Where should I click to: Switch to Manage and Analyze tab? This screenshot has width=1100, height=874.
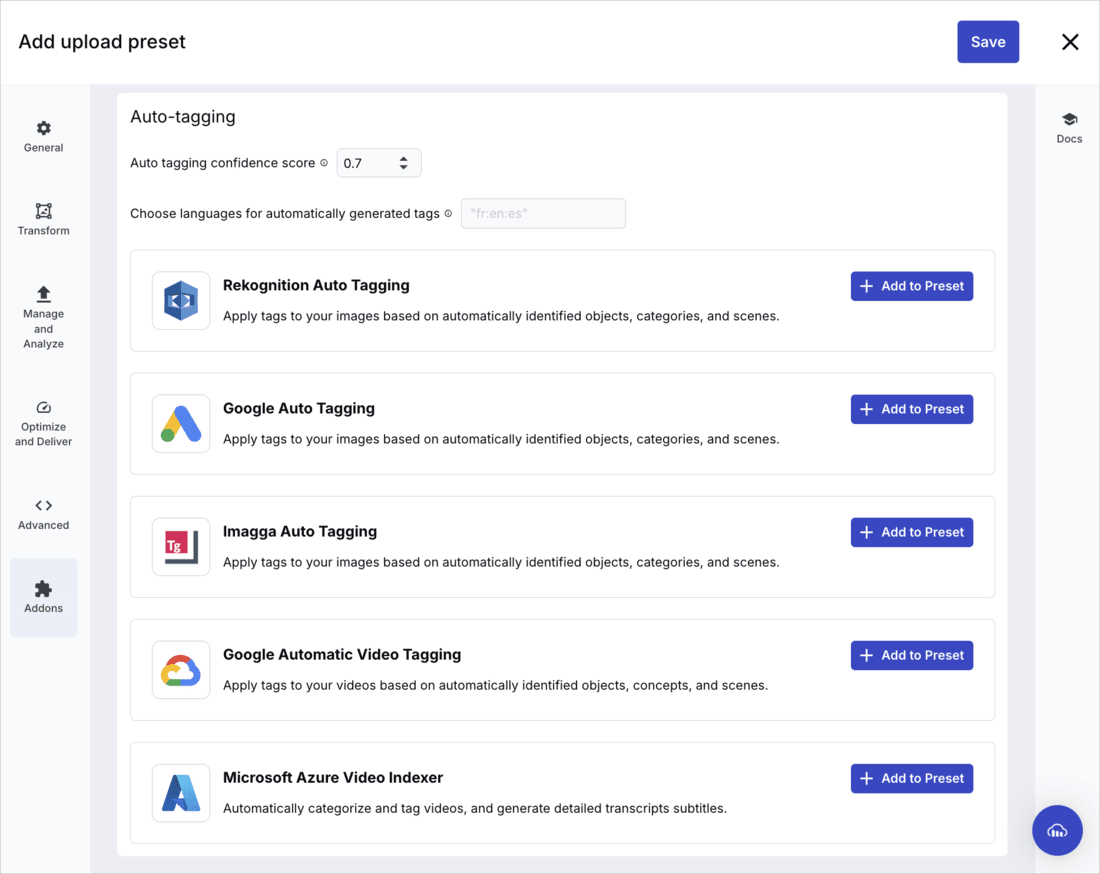click(x=43, y=317)
